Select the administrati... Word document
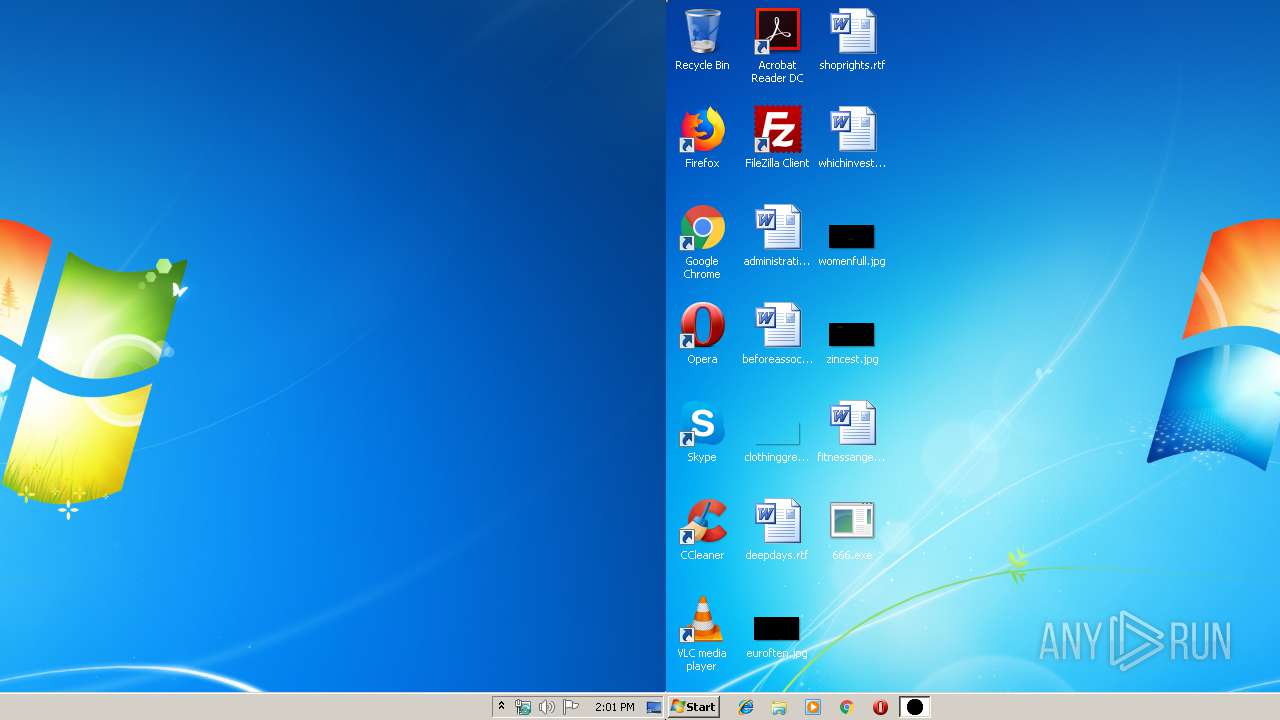 [x=777, y=236]
